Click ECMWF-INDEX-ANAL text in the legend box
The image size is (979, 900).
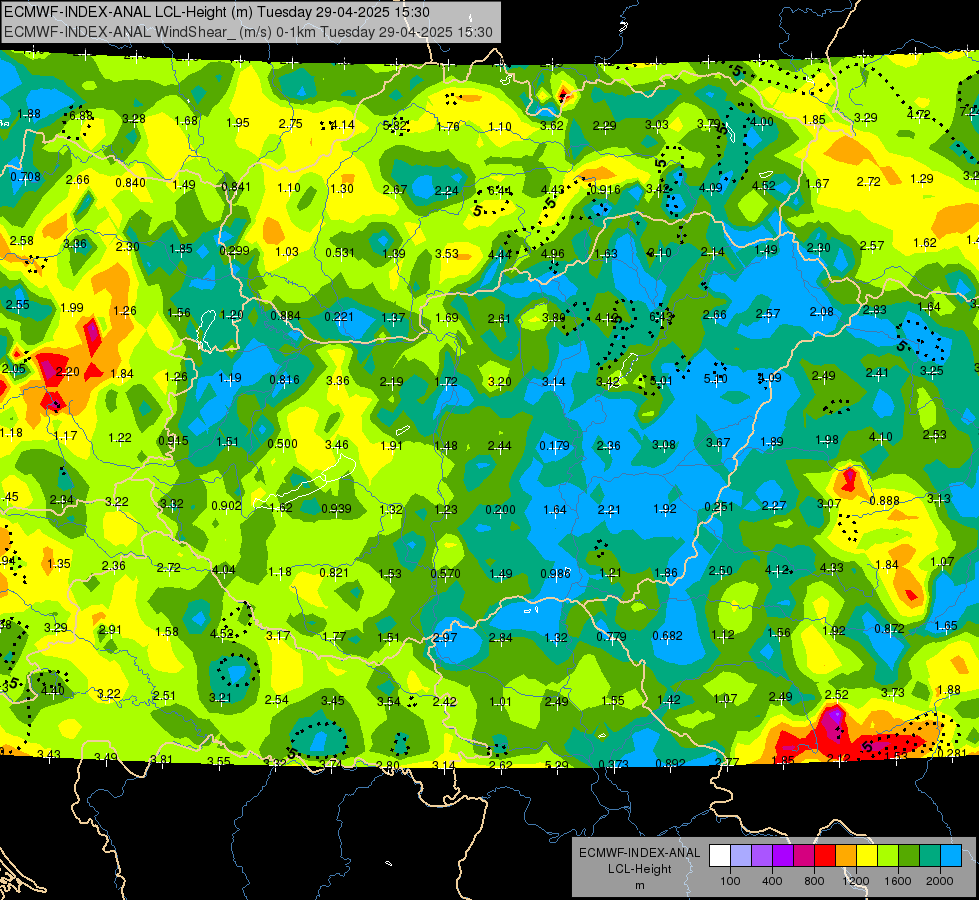639,853
